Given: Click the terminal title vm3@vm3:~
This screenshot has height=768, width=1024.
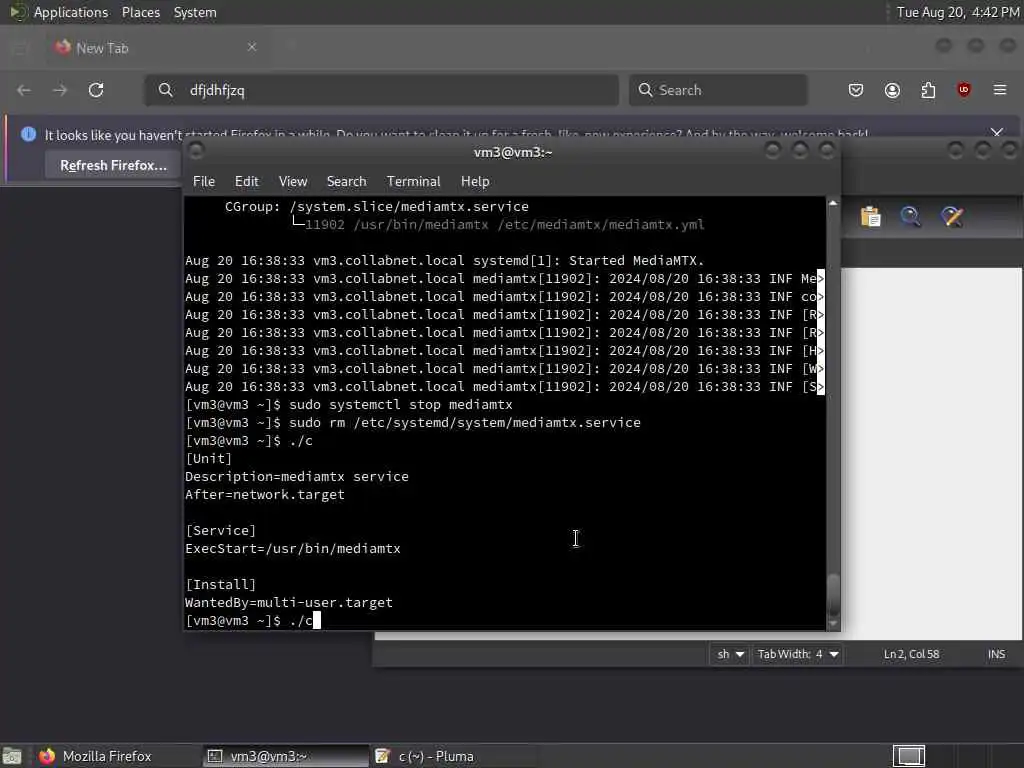Looking at the screenshot, I should coord(513,152).
